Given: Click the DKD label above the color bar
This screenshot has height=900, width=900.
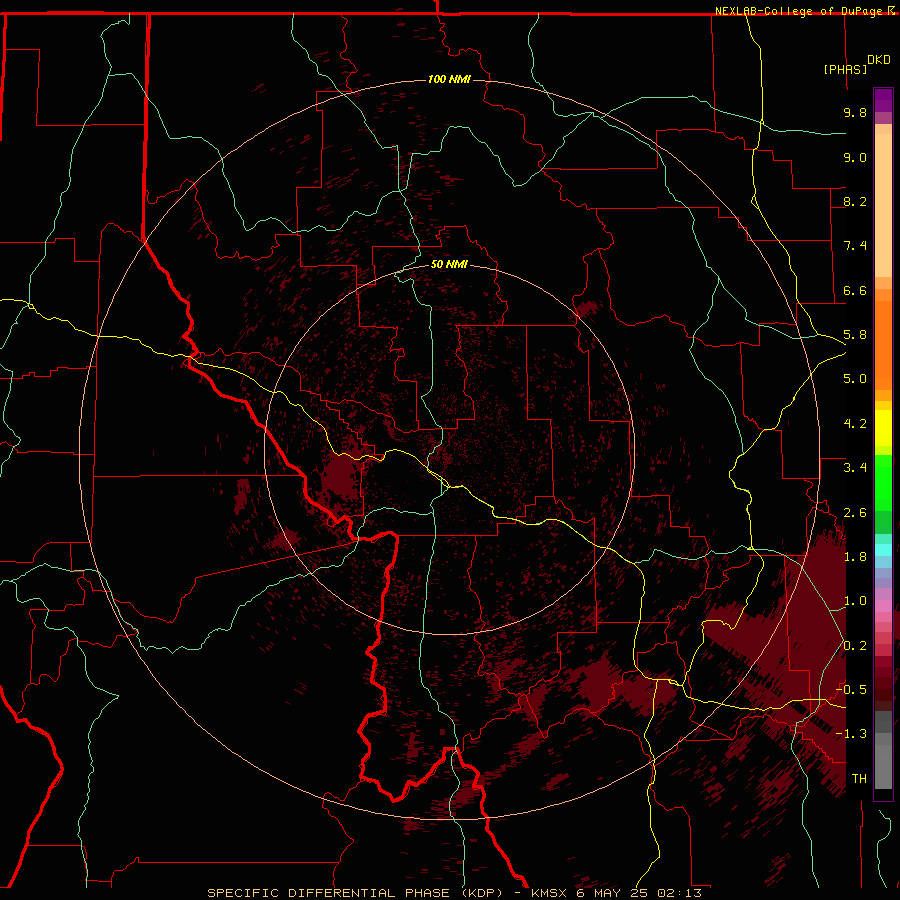Looking at the screenshot, I should tap(879, 60).
